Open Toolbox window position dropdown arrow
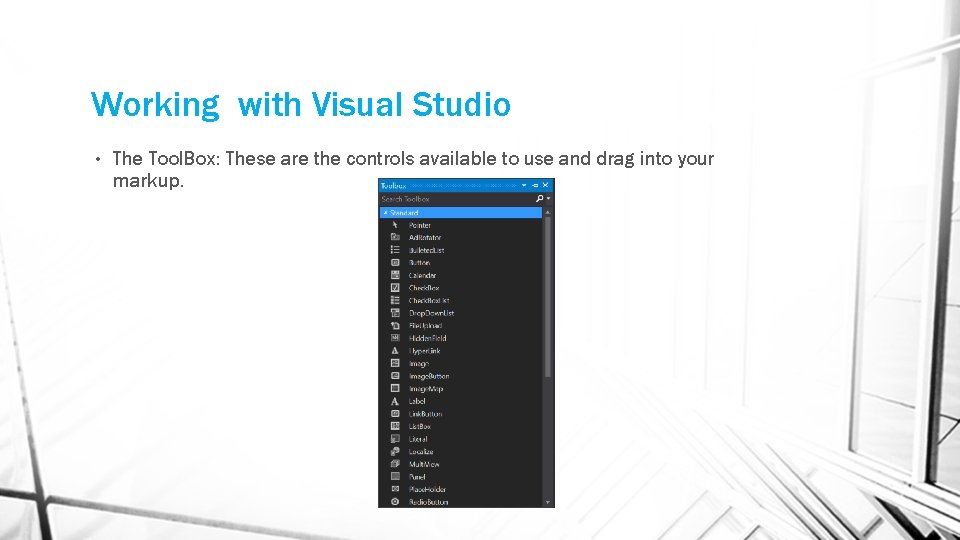The image size is (960, 540). pos(524,185)
